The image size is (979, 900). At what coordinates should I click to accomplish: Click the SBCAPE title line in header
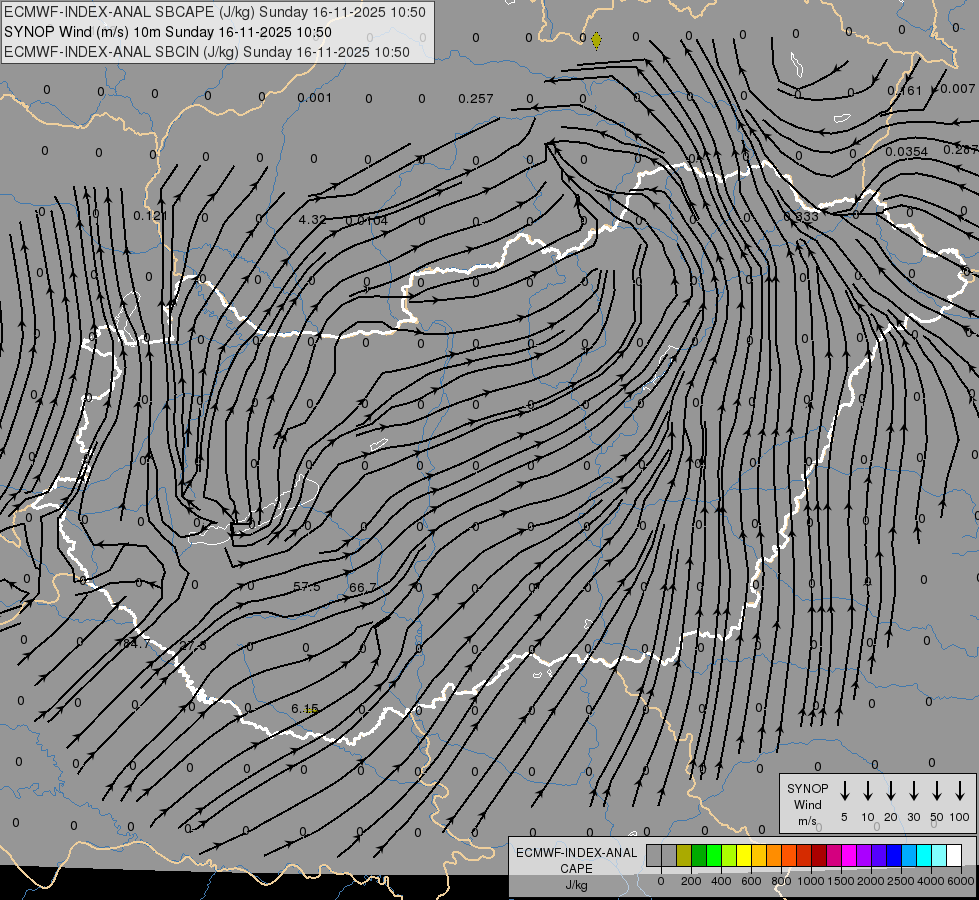[x=215, y=12]
